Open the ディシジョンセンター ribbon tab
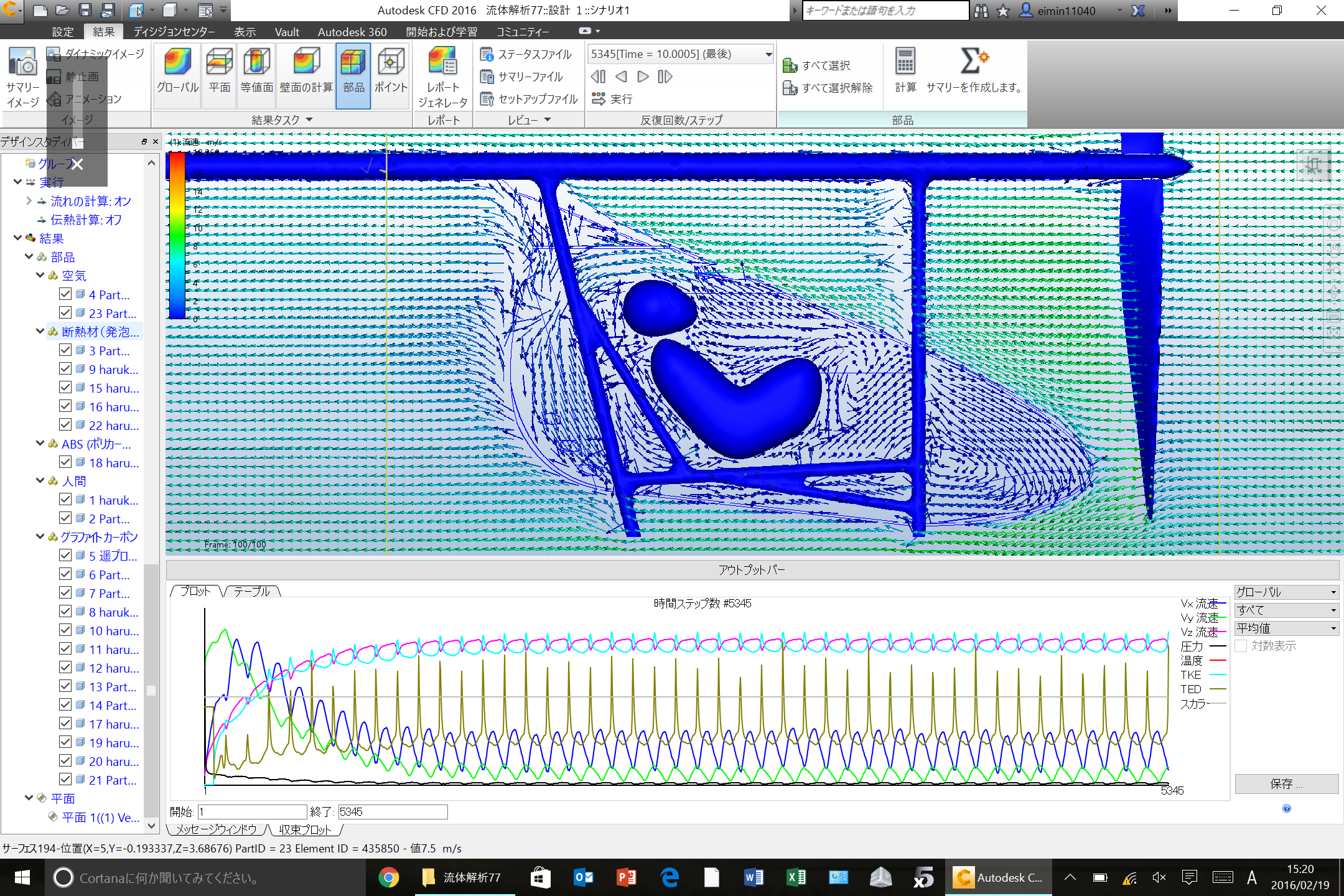This screenshot has width=1344, height=896. (174, 32)
